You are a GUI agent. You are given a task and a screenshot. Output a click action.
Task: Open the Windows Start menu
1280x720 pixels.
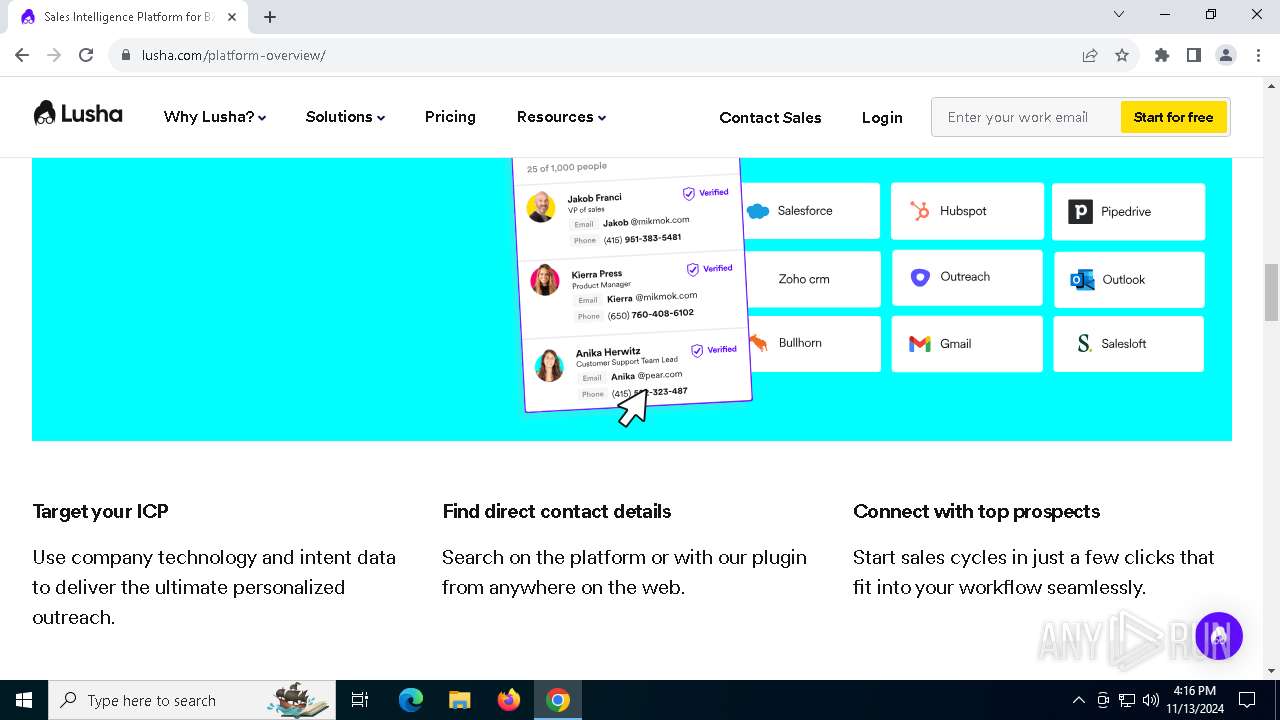point(24,700)
